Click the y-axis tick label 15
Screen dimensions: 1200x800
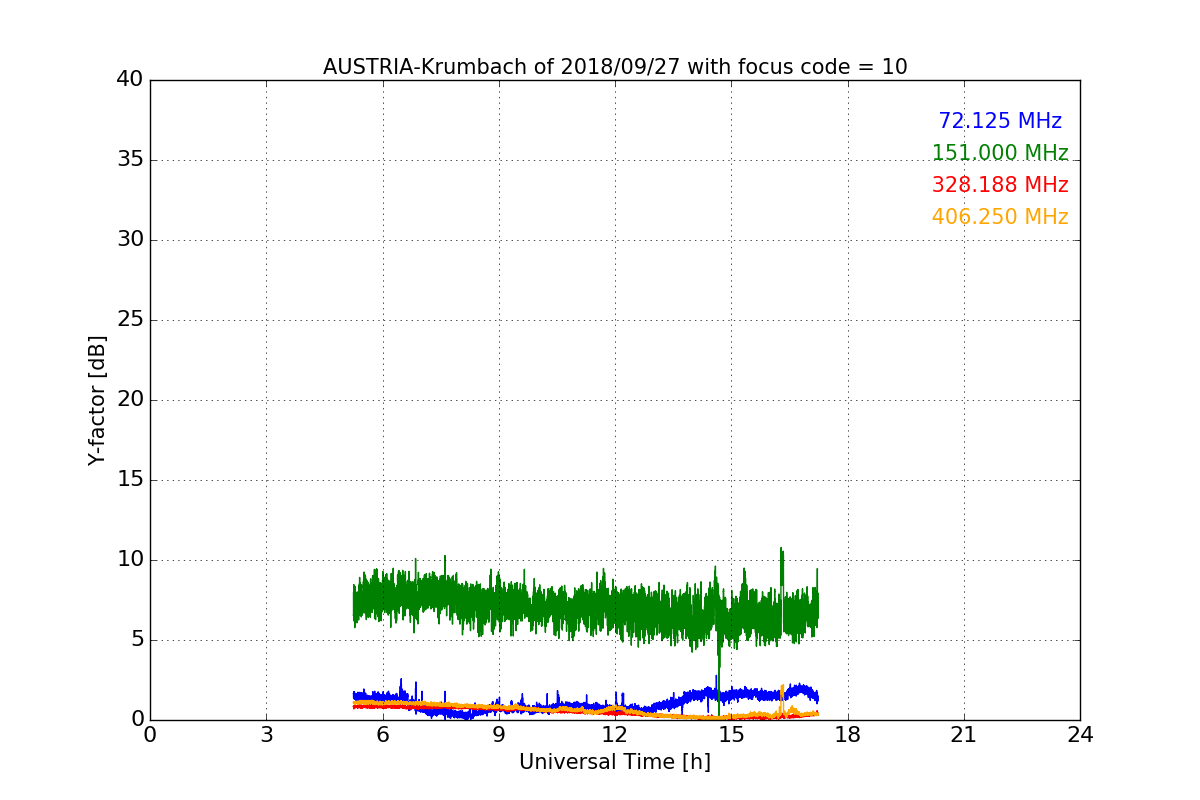tap(130, 480)
